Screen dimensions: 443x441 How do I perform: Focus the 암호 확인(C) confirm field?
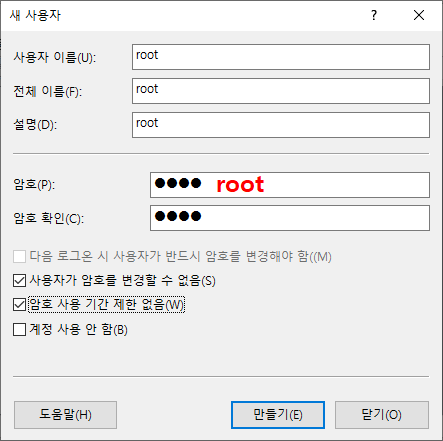coord(290,218)
